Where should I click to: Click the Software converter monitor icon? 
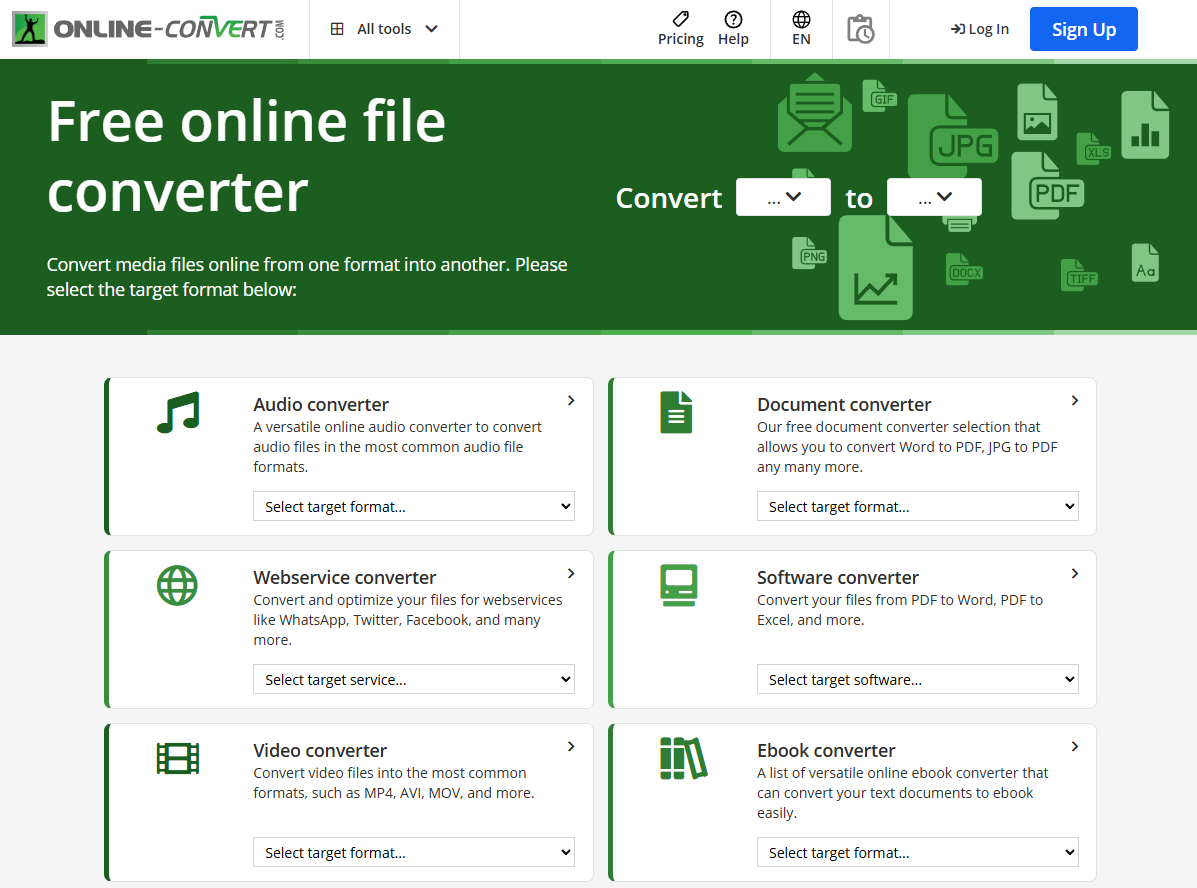click(677, 585)
